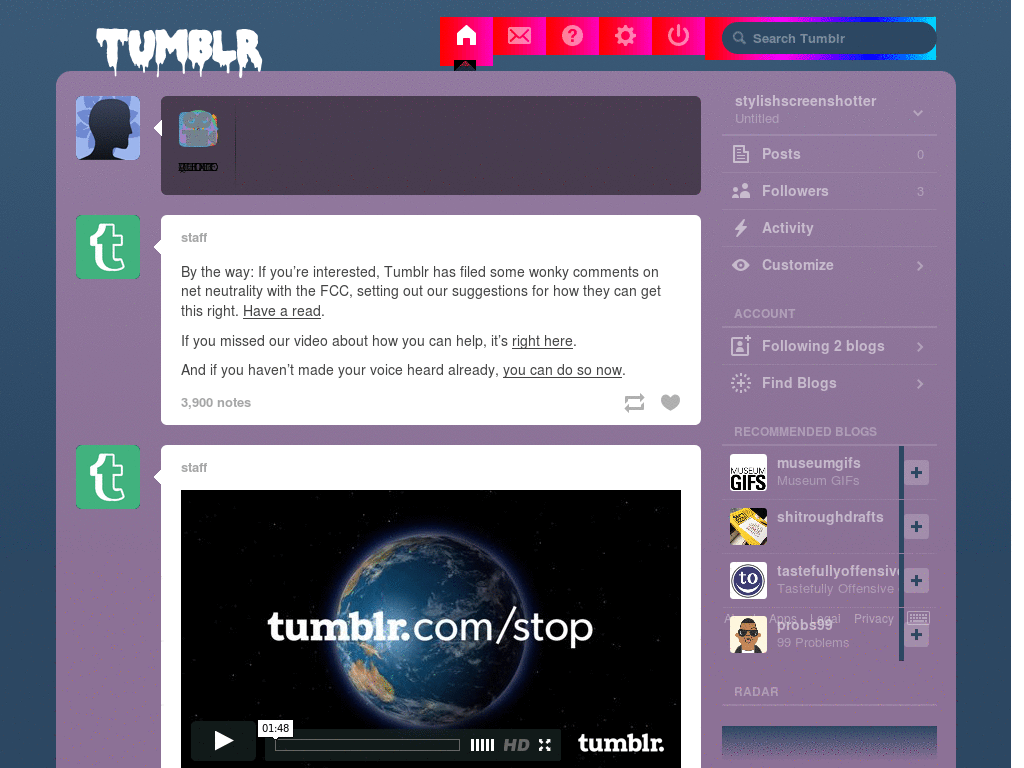Image resolution: width=1024 pixels, height=768 pixels.
Task: Click the museumgifs blog name
Action: click(818, 463)
